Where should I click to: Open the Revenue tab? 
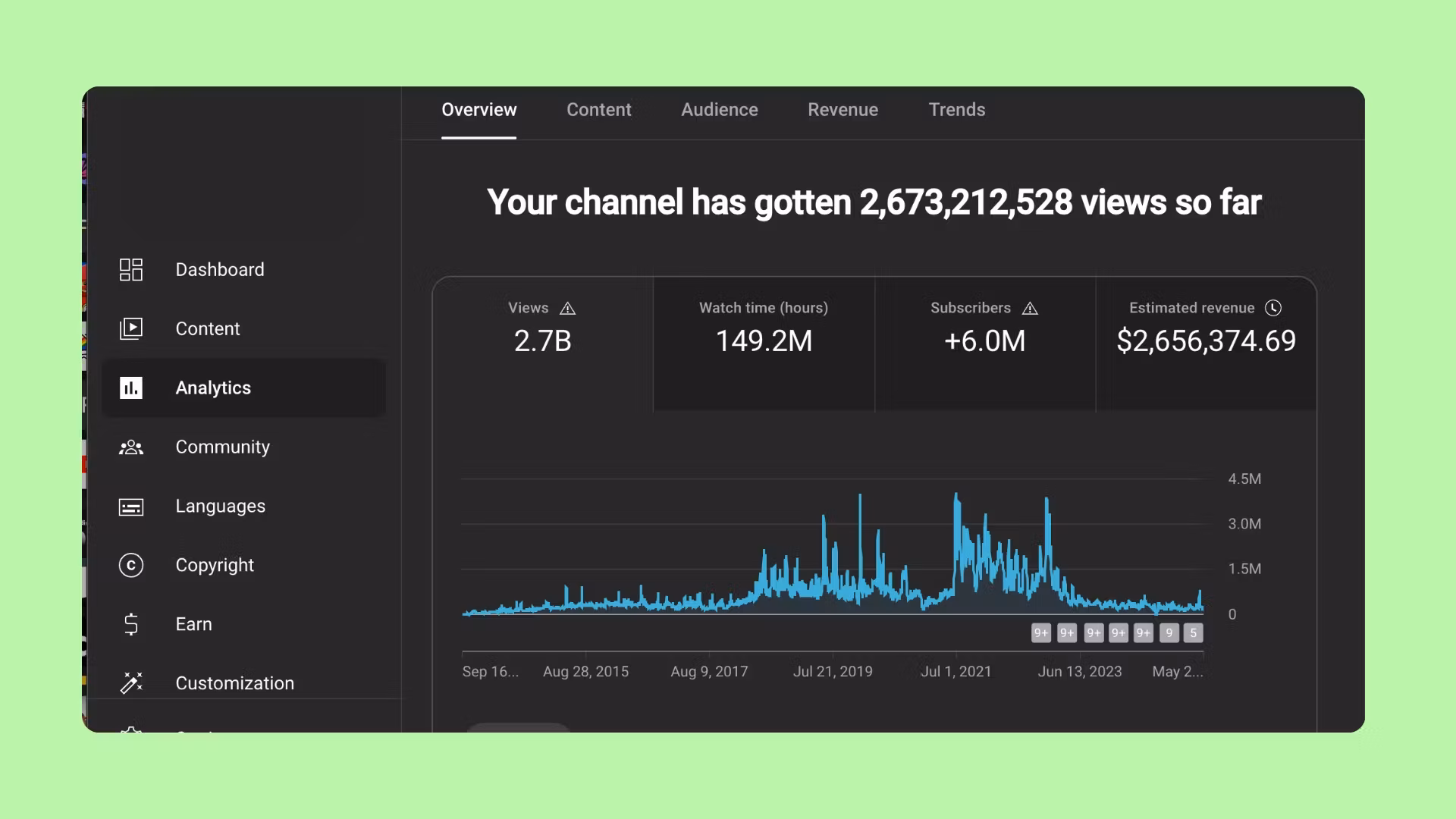coord(843,110)
